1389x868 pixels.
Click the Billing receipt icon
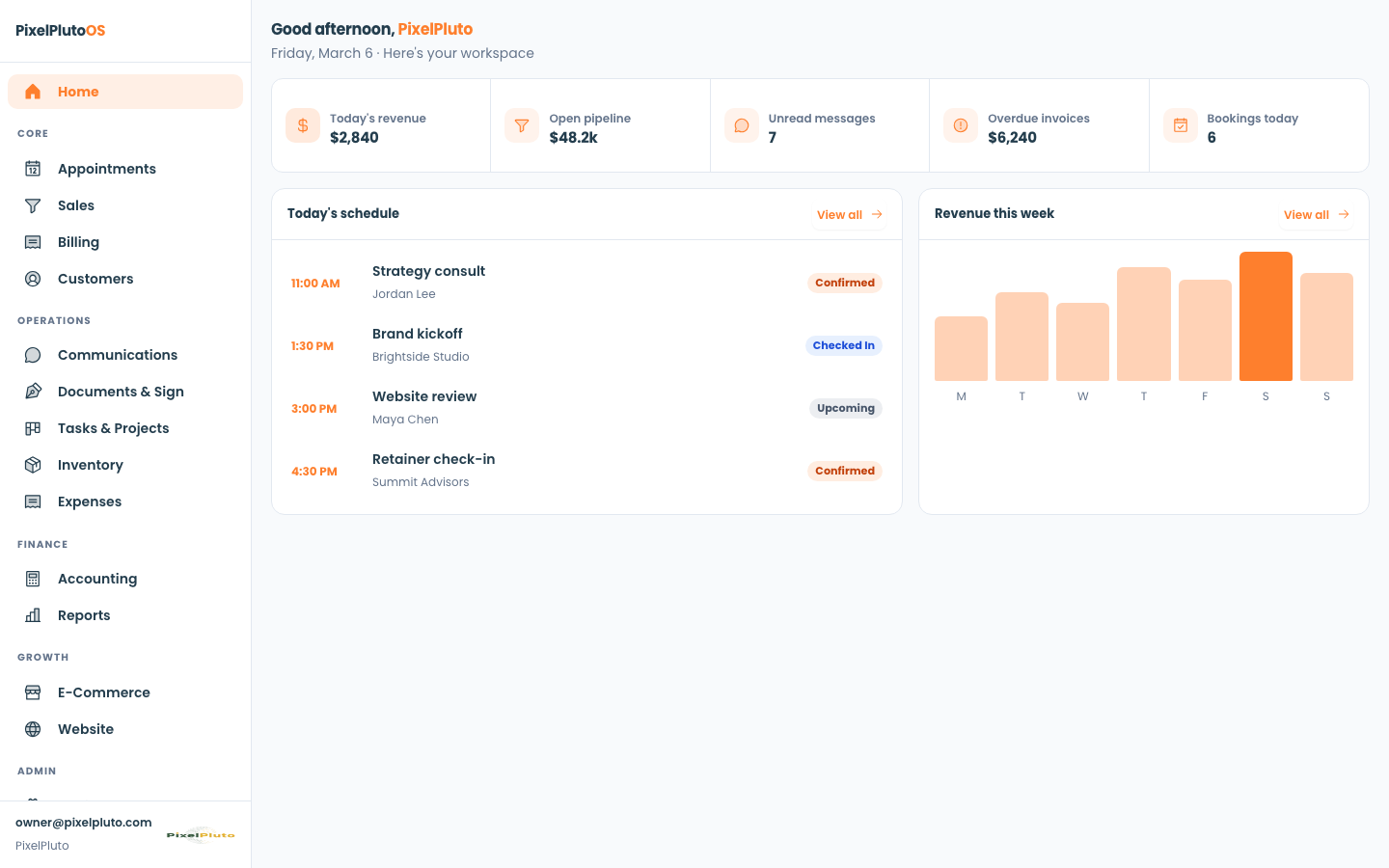pyautogui.click(x=33, y=242)
